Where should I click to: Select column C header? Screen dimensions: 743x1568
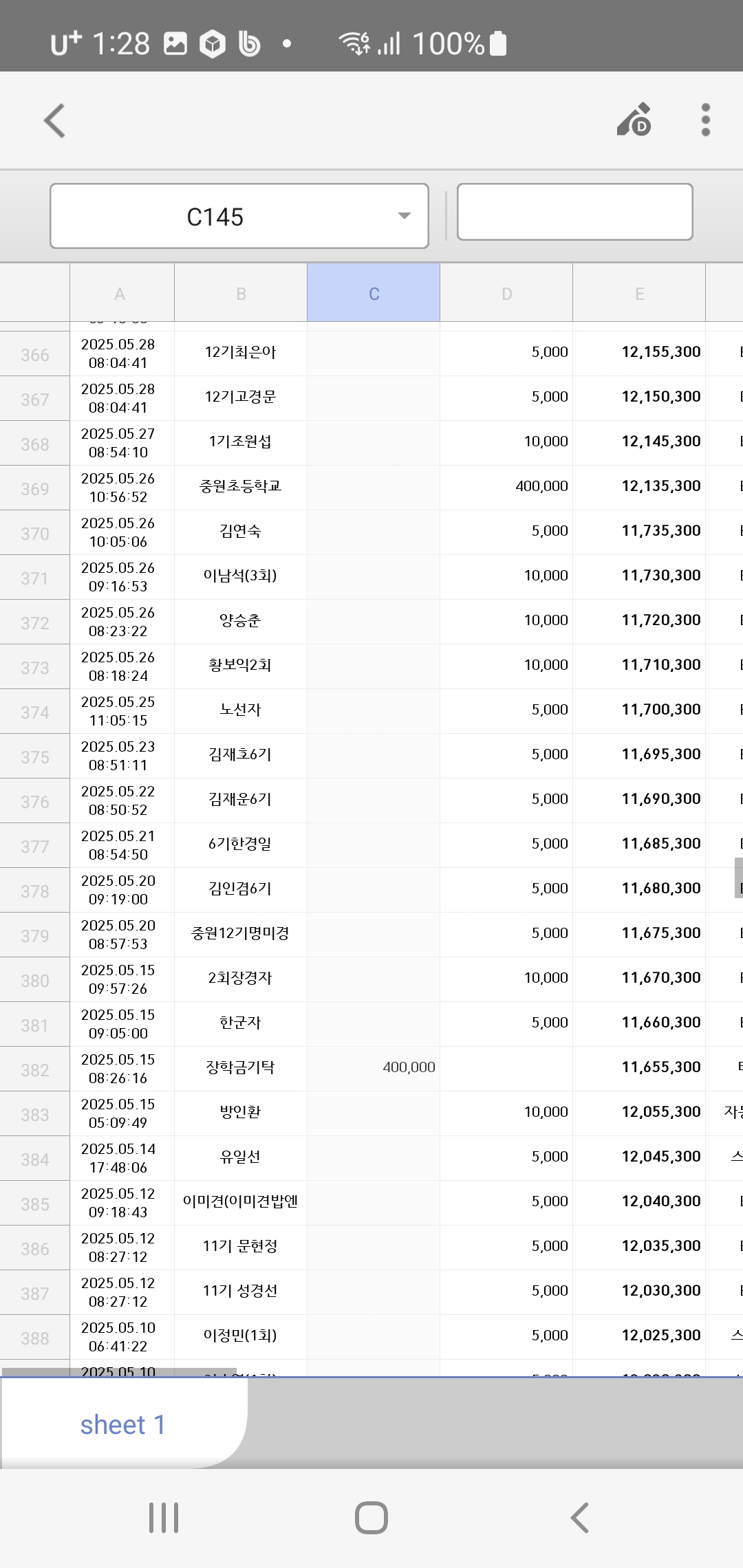pyautogui.click(x=374, y=294)
